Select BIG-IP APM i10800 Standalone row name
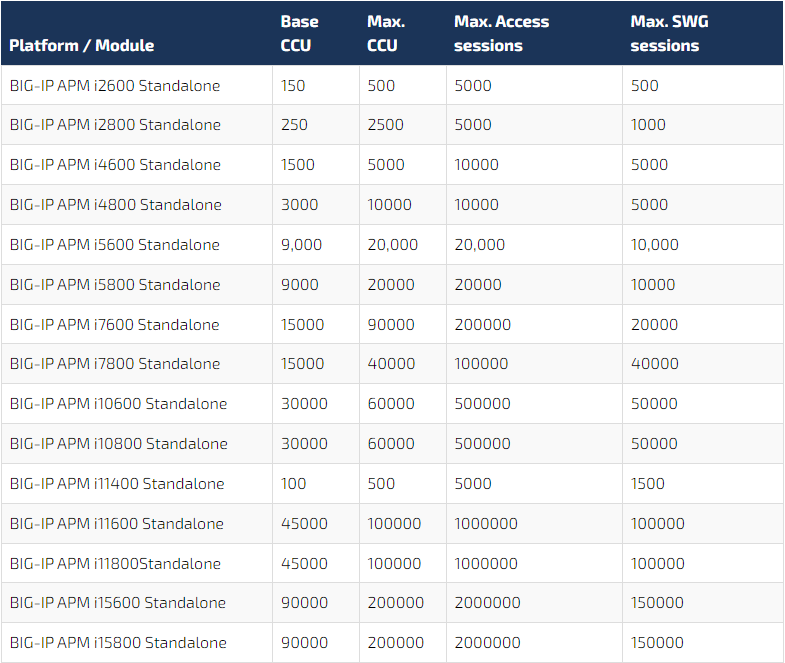The width and height of the screenshot is (785, 663). 119,444
